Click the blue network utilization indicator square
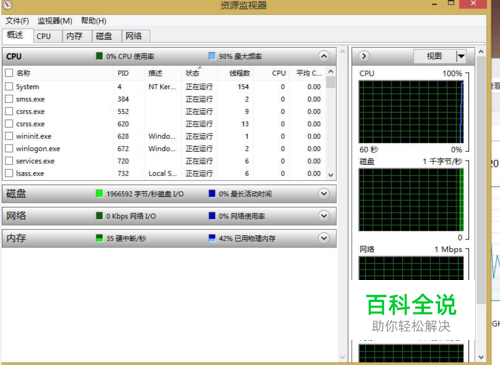Image resolution: width=500 pixels, height=365 pixels. click(212, 216)
